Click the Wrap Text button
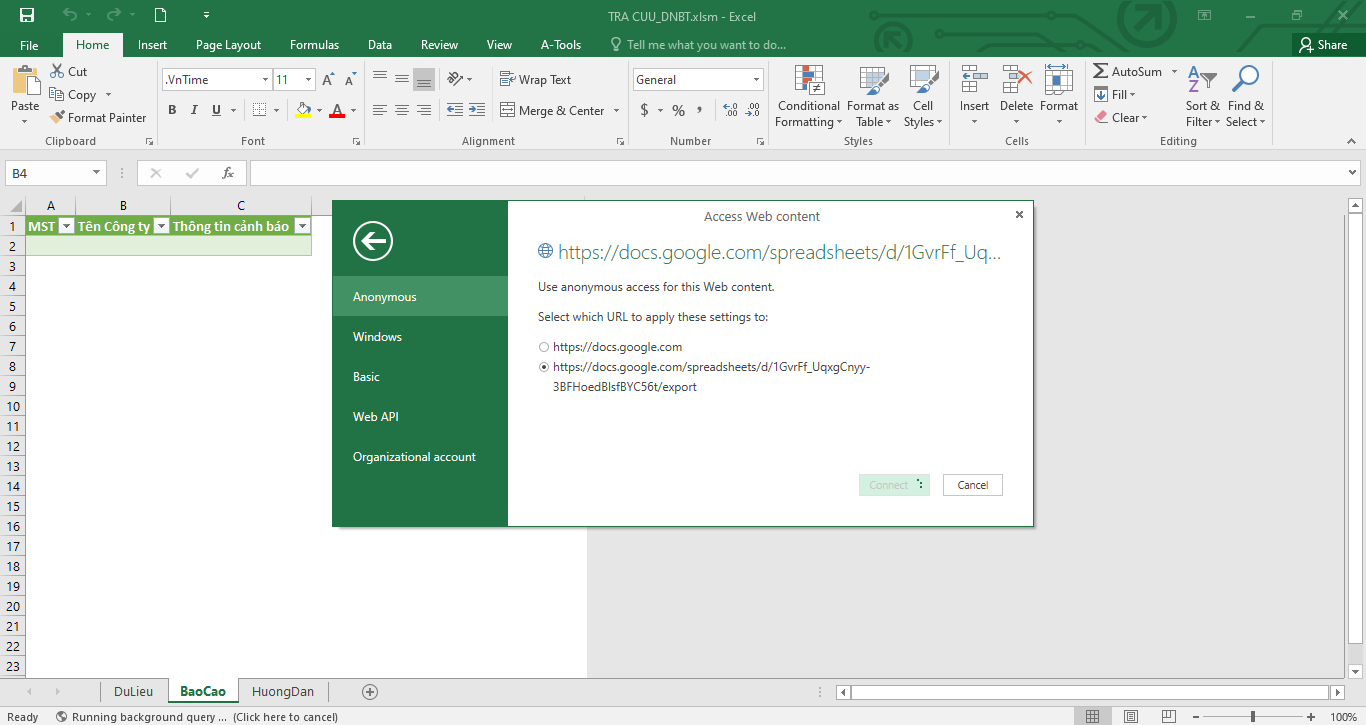This screenshot has height=725, width=1366. click(535, 80)
